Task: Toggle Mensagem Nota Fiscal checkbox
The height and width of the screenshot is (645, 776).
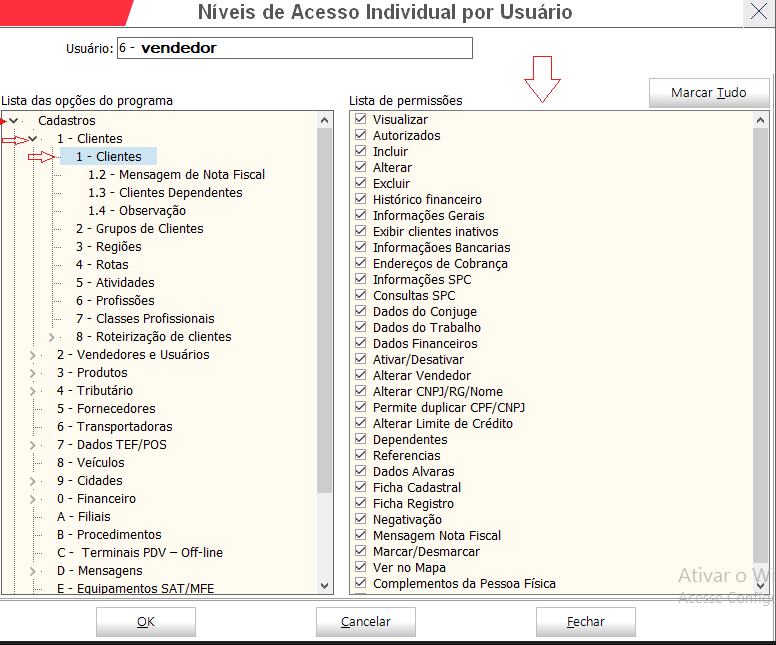Action: [361, 535]
